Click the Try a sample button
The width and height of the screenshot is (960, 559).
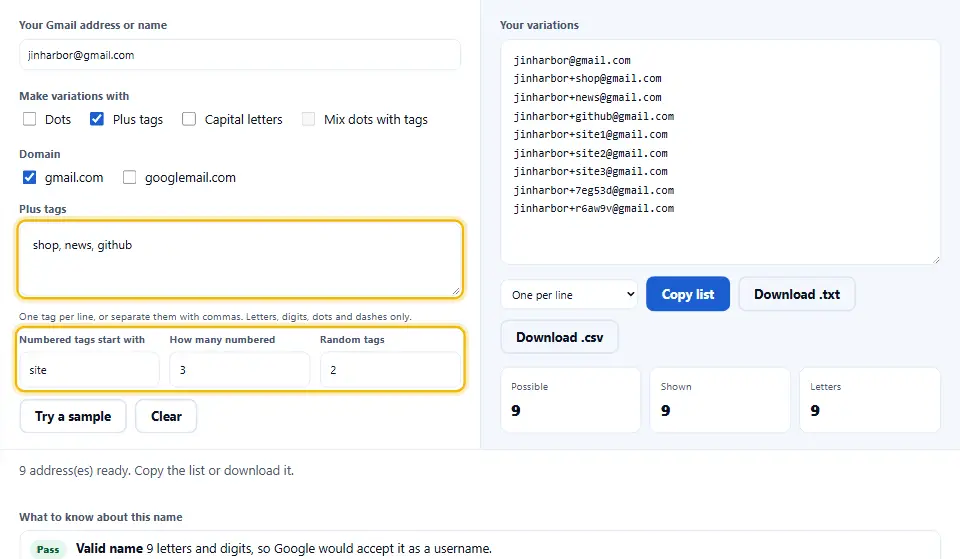pos(73,416)
